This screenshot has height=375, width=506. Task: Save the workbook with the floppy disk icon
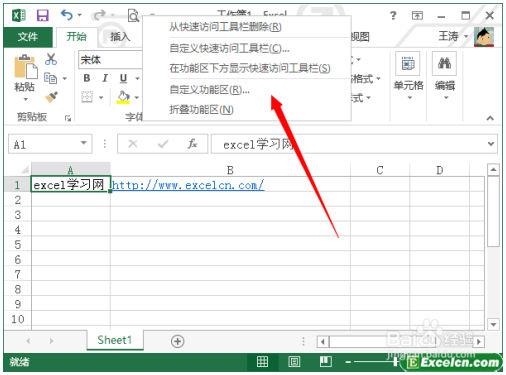pyautogui.click(x=42, y=15)
